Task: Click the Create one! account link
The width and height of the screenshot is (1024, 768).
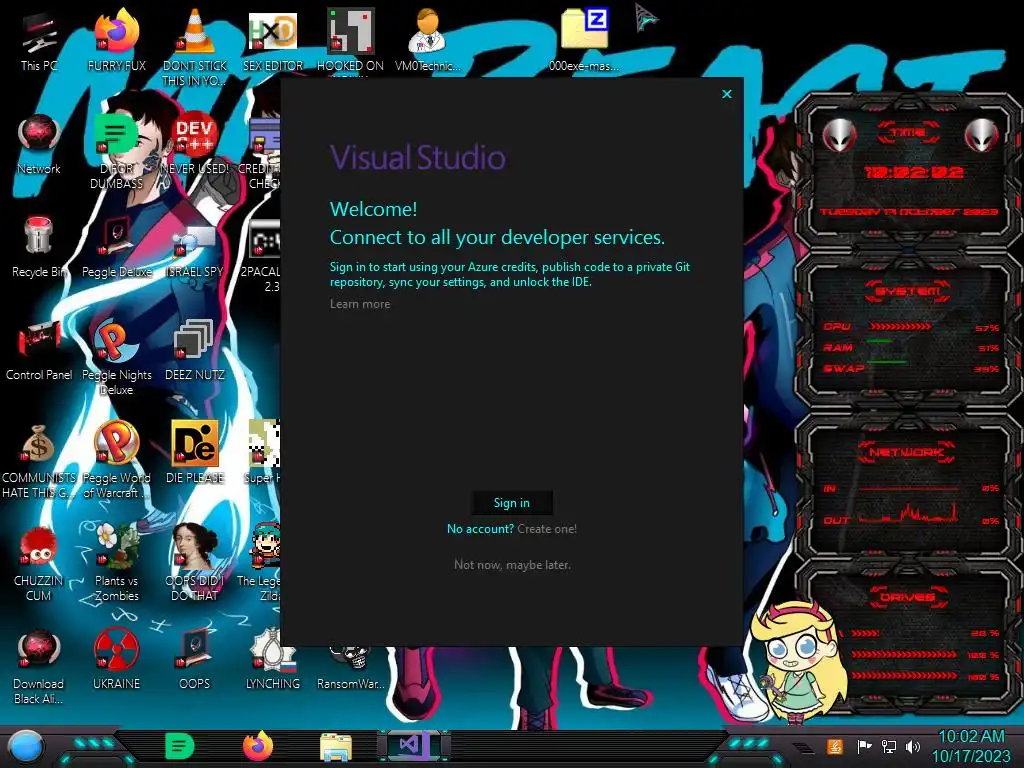Action: point(547,529)
